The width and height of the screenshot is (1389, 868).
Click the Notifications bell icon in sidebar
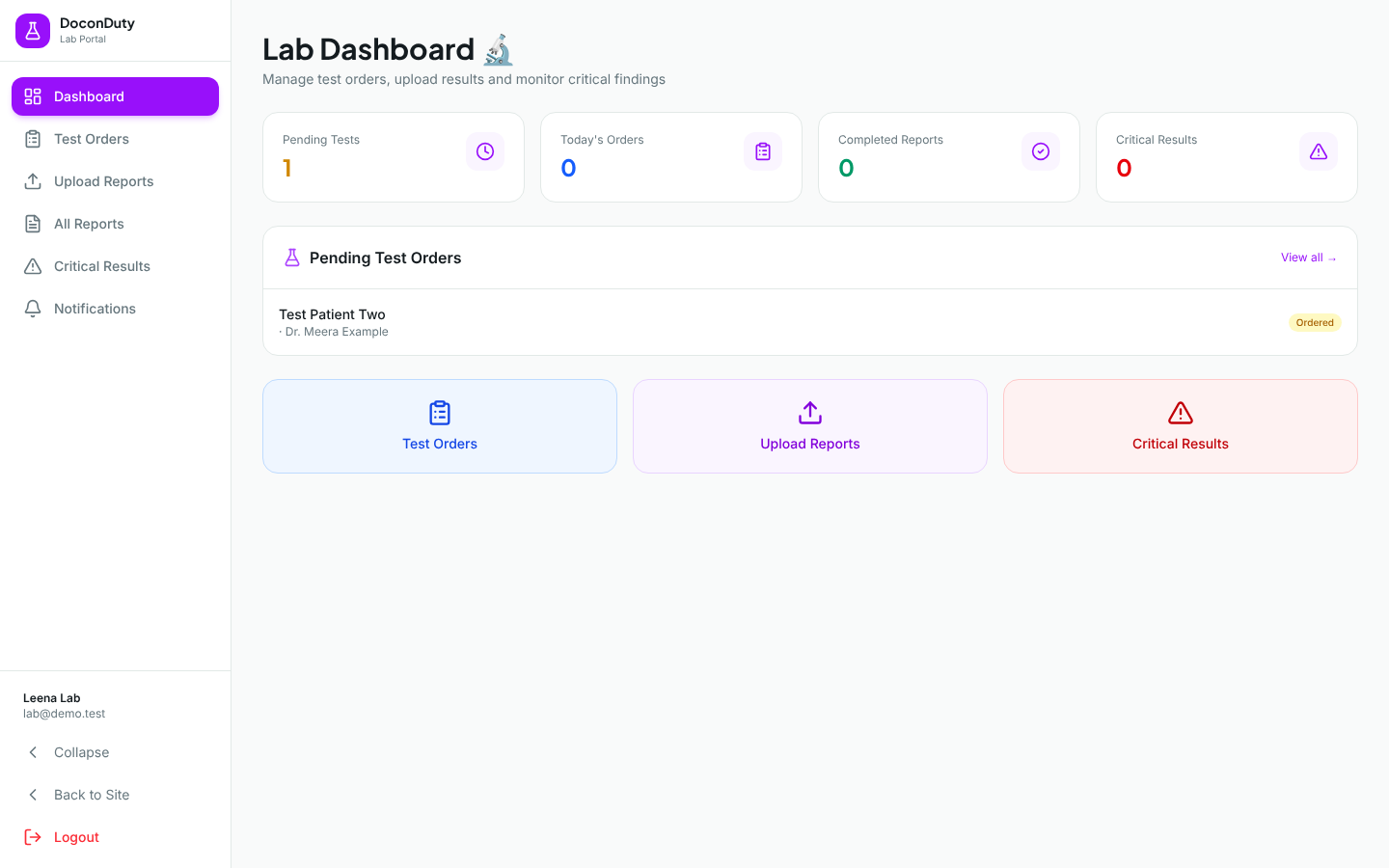click(33, 309)
